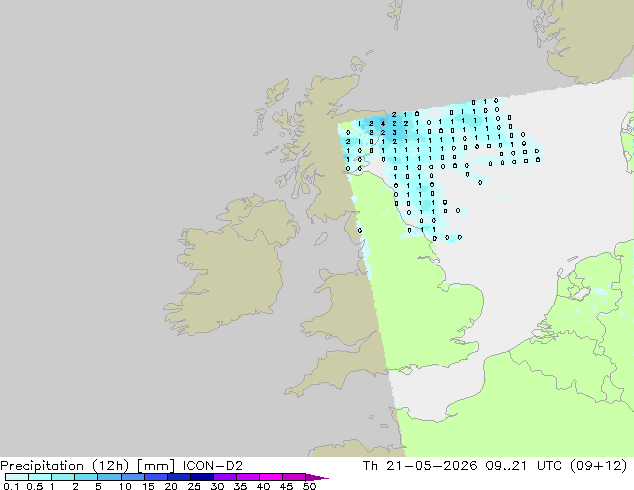Select the 40–45 mm magenta legend swatch
The width and height of the screenshot is (634, 490).
[271, 477]
